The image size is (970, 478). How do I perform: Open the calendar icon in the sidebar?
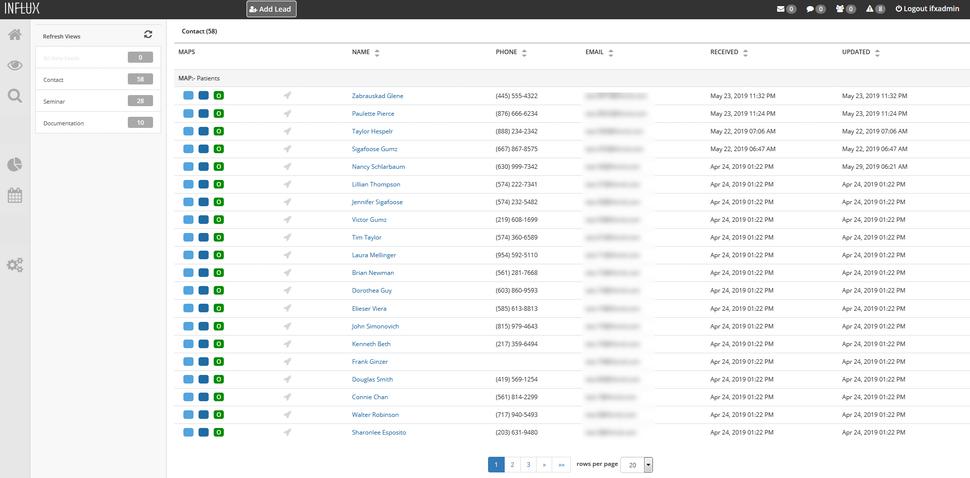tap(15, 195)
